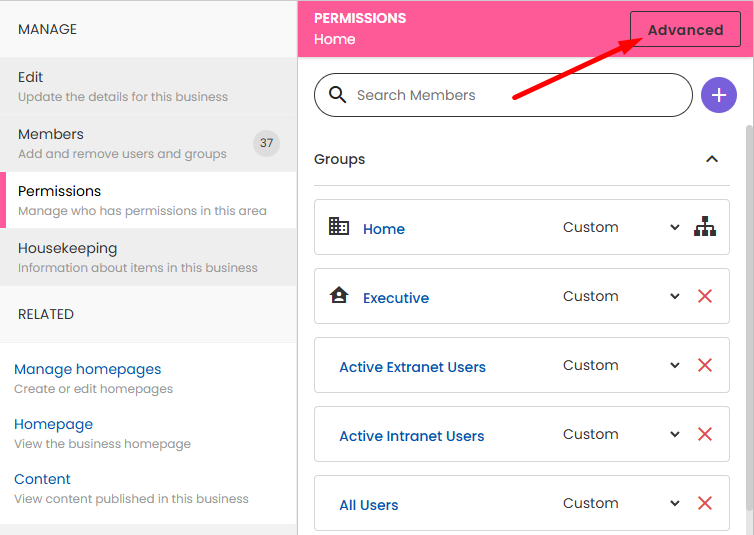
Task: Click the Advanced button
Action: (685, 29)
